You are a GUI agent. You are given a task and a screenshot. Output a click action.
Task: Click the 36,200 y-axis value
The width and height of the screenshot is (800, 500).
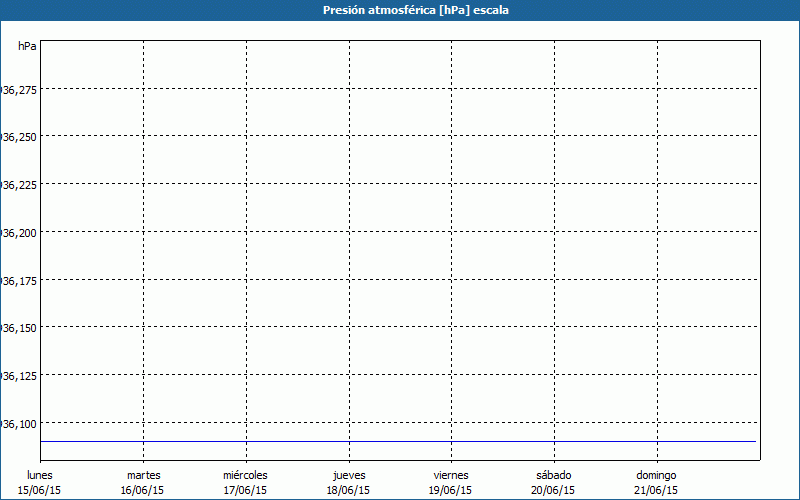[x=19, y=233]
